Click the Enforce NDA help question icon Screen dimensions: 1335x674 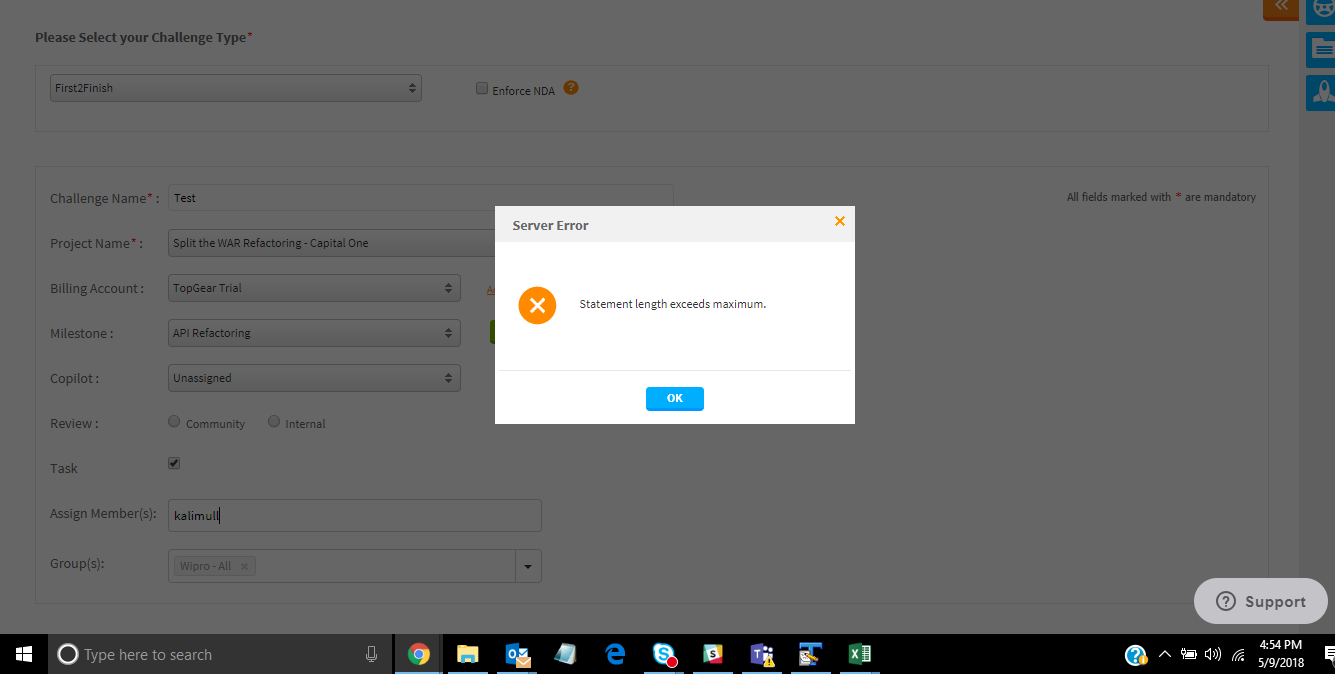pyautogui.click(x=571, y=88)
